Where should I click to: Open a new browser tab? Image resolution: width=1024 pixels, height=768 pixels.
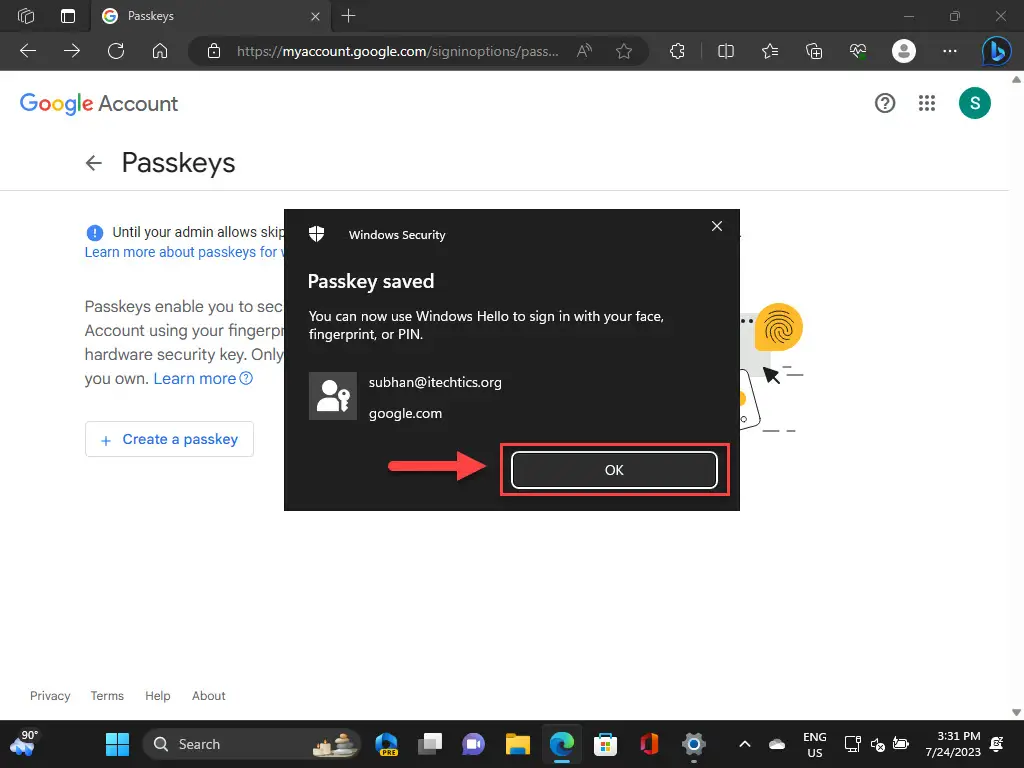point(348,16)
